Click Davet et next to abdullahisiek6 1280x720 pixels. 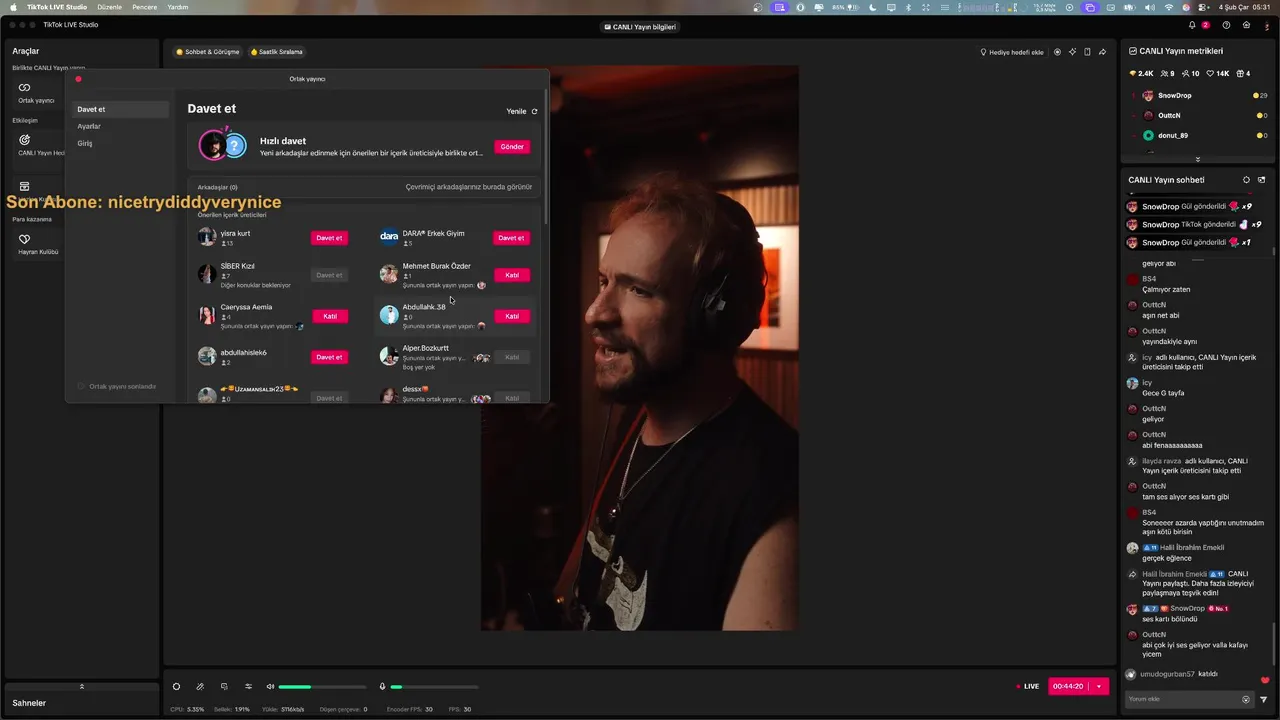[329, 357]
